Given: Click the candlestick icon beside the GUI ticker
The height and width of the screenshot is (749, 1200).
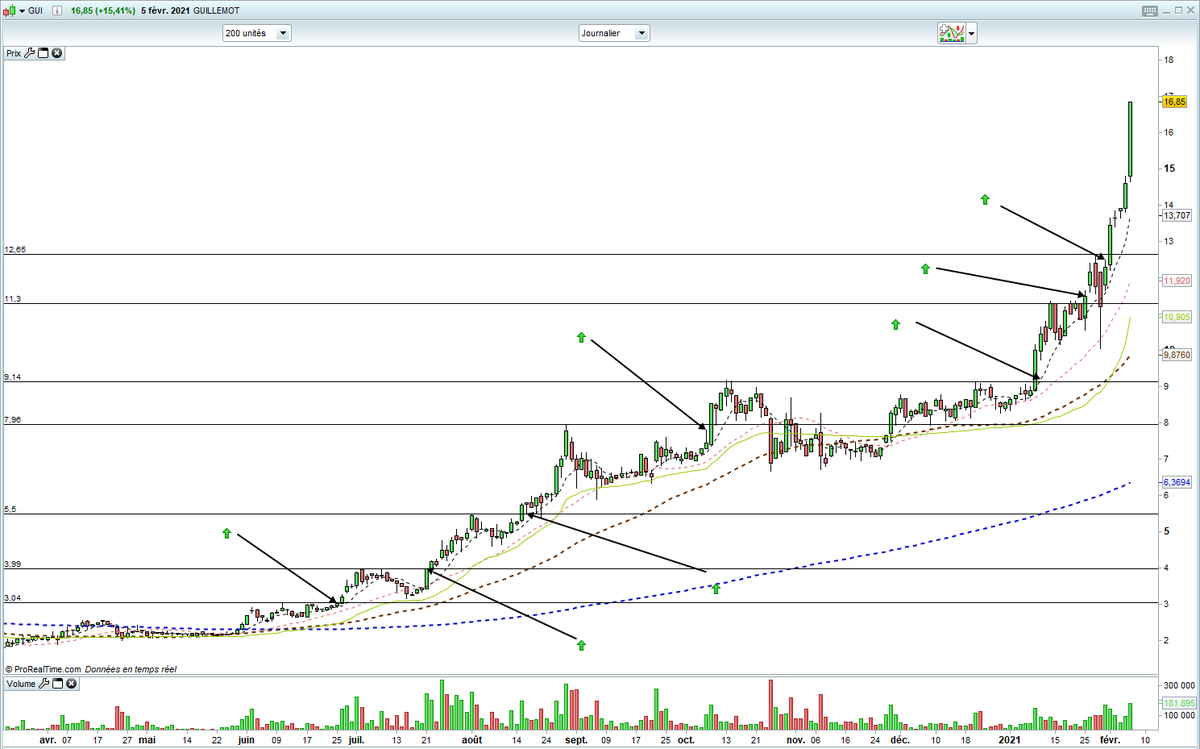Looking at the screenshot, I should point(10,9).
